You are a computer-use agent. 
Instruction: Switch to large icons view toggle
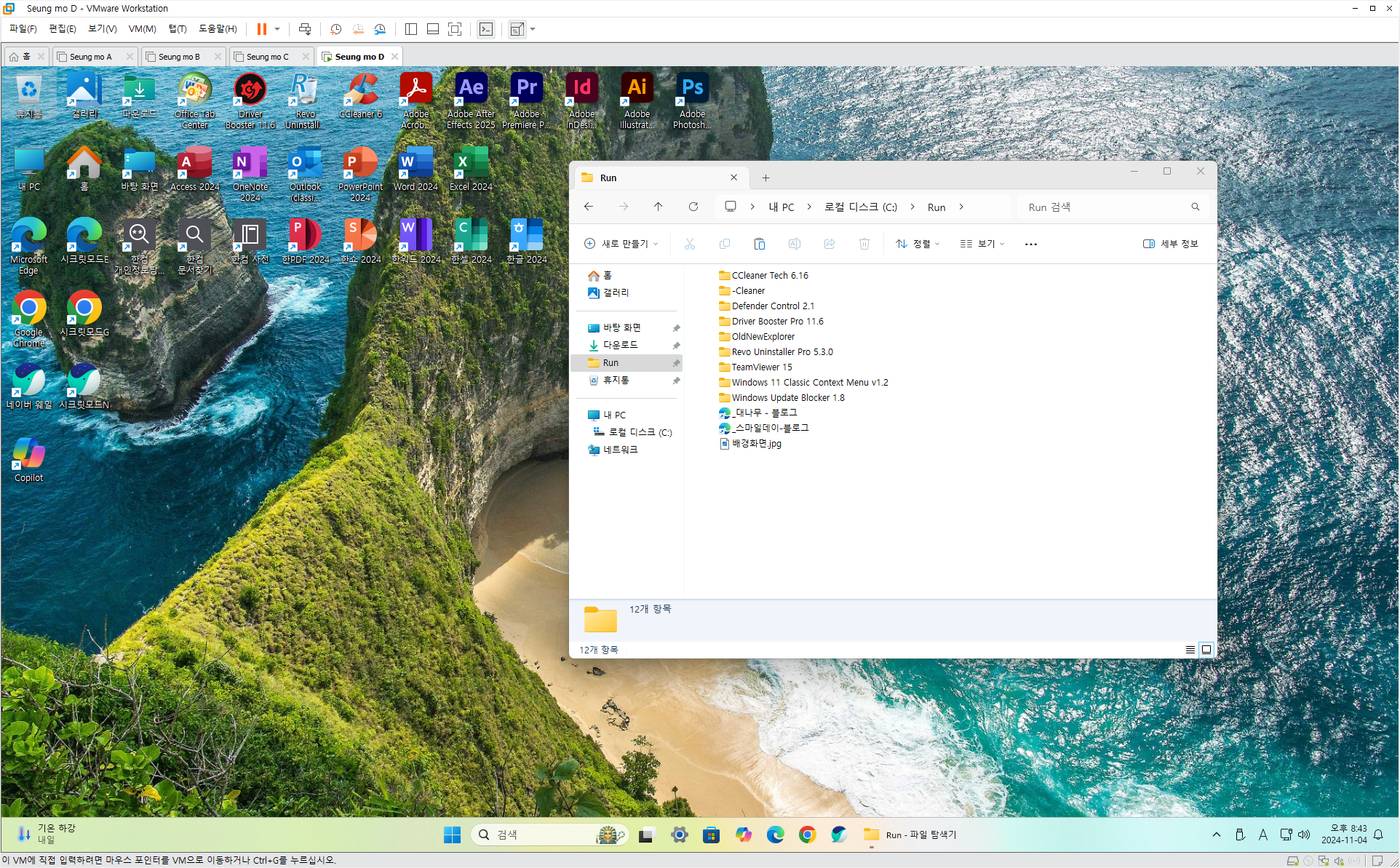tap(1206, 649)
